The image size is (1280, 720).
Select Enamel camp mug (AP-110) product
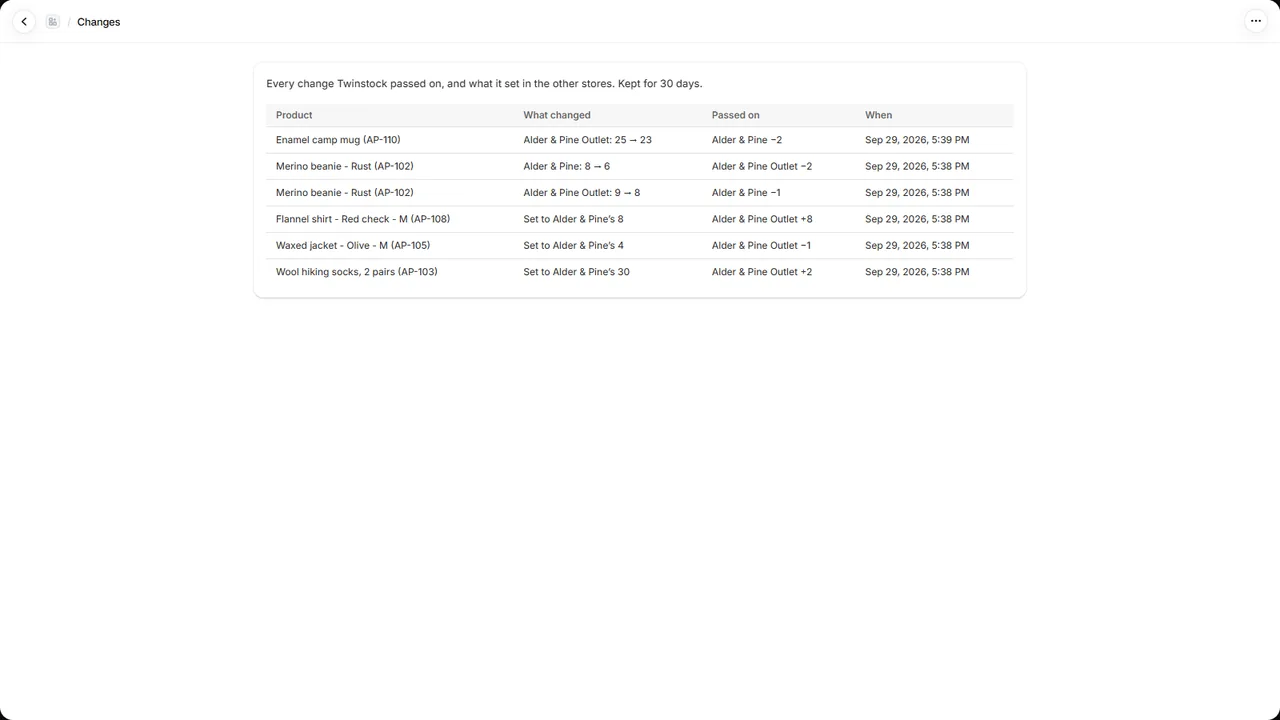click(x=338, y=140)
